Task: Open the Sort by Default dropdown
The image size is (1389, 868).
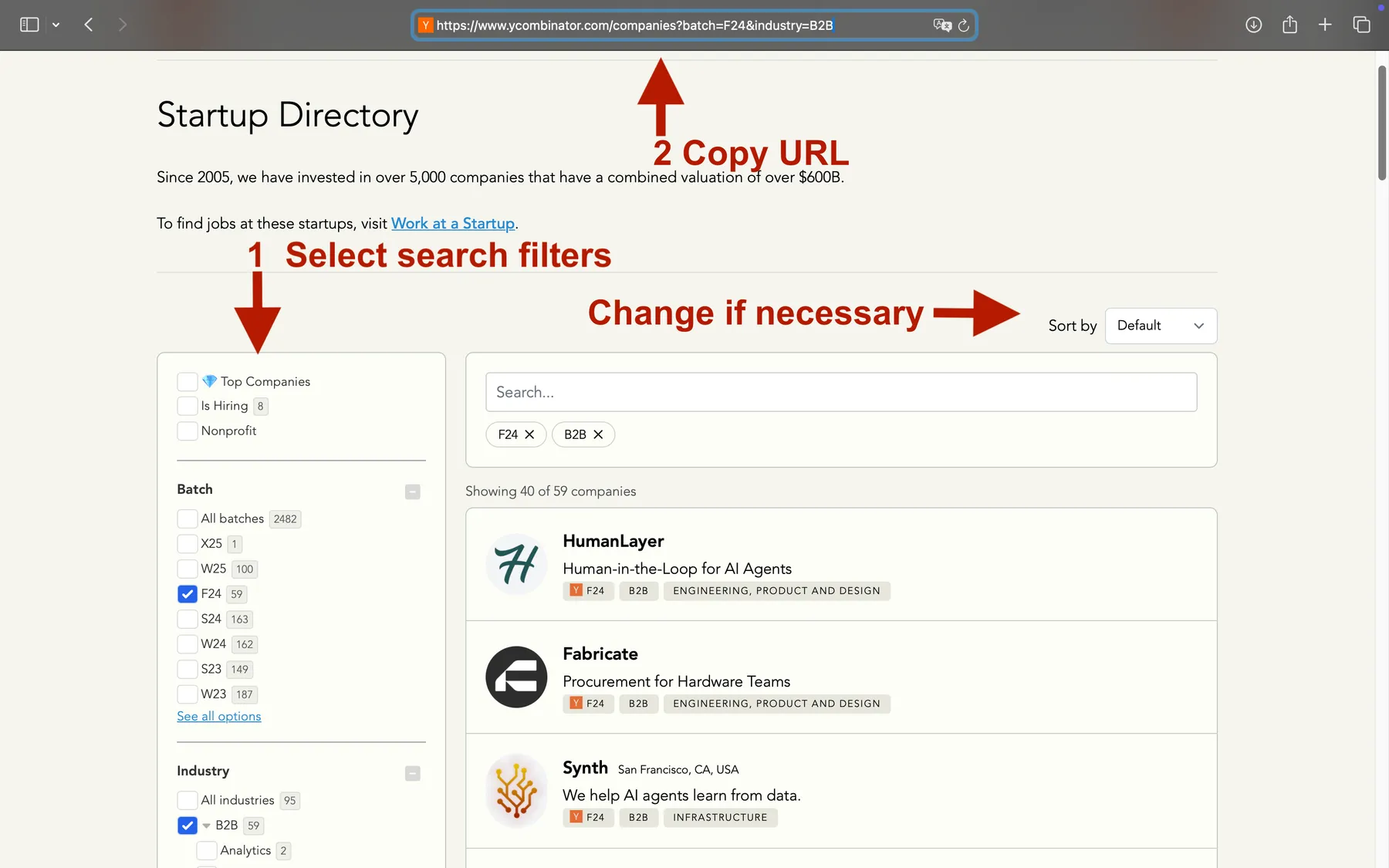Action: 1161,326
